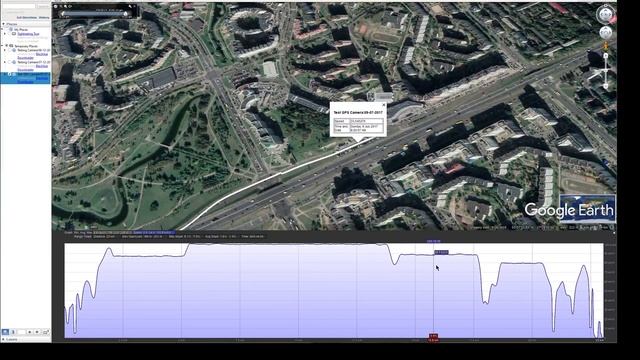Open the Sightseeing Tour link
The height and width of the screenshot is (360, 640).
29,34
